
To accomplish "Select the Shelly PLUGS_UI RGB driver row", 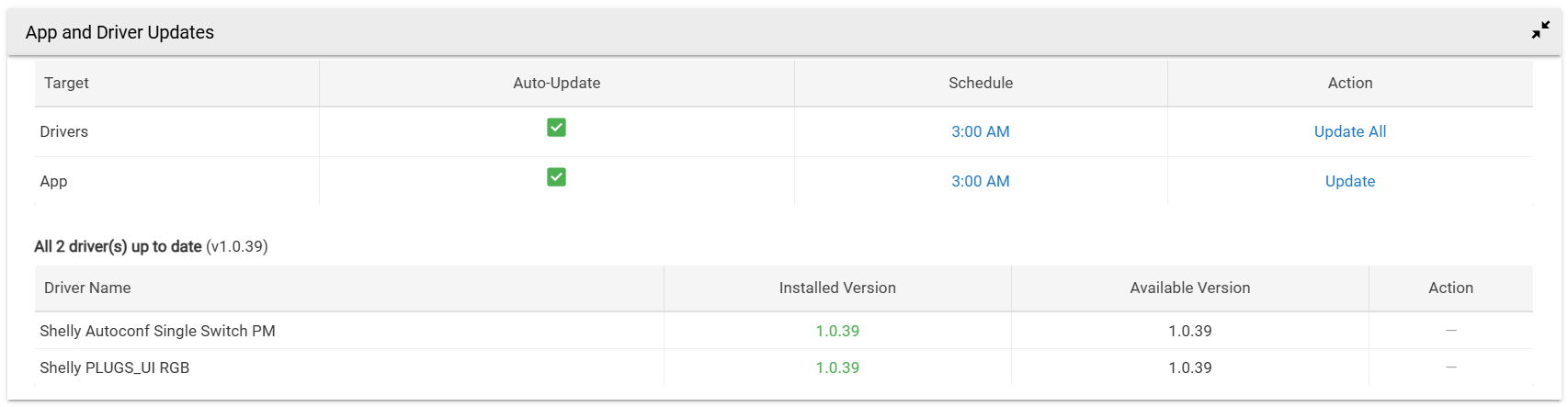I will [114, 367].
